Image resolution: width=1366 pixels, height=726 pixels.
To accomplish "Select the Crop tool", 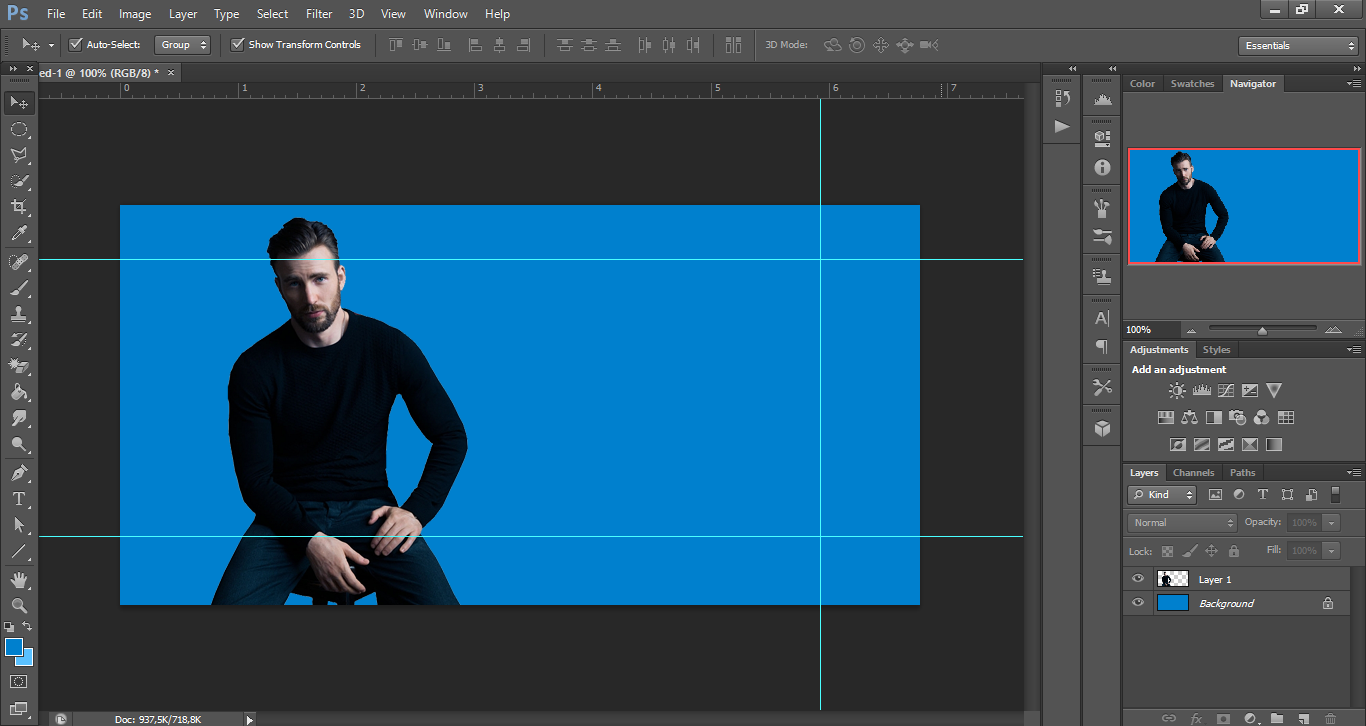I will (x=19, y=207).
